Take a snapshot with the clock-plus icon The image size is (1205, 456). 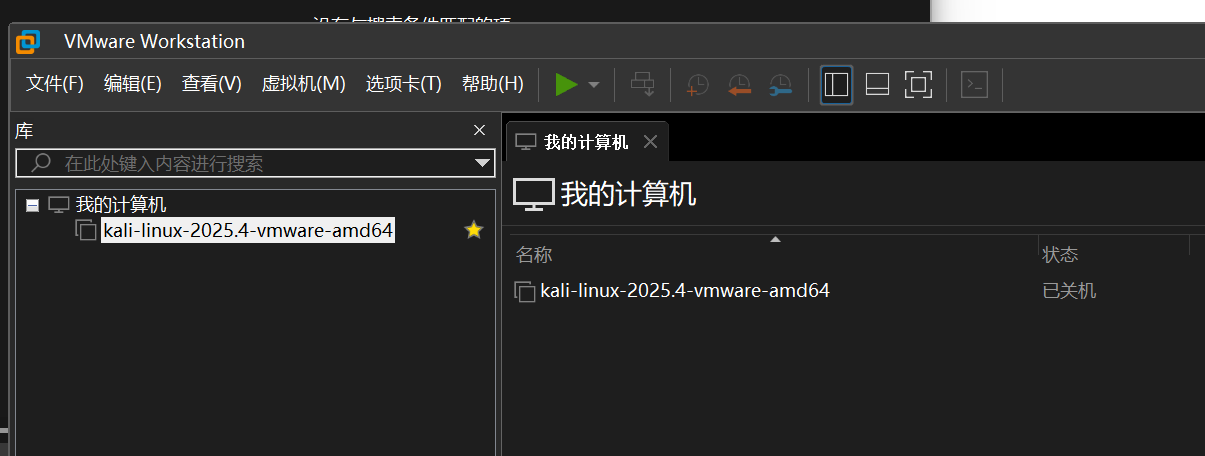tap(697, 85)
